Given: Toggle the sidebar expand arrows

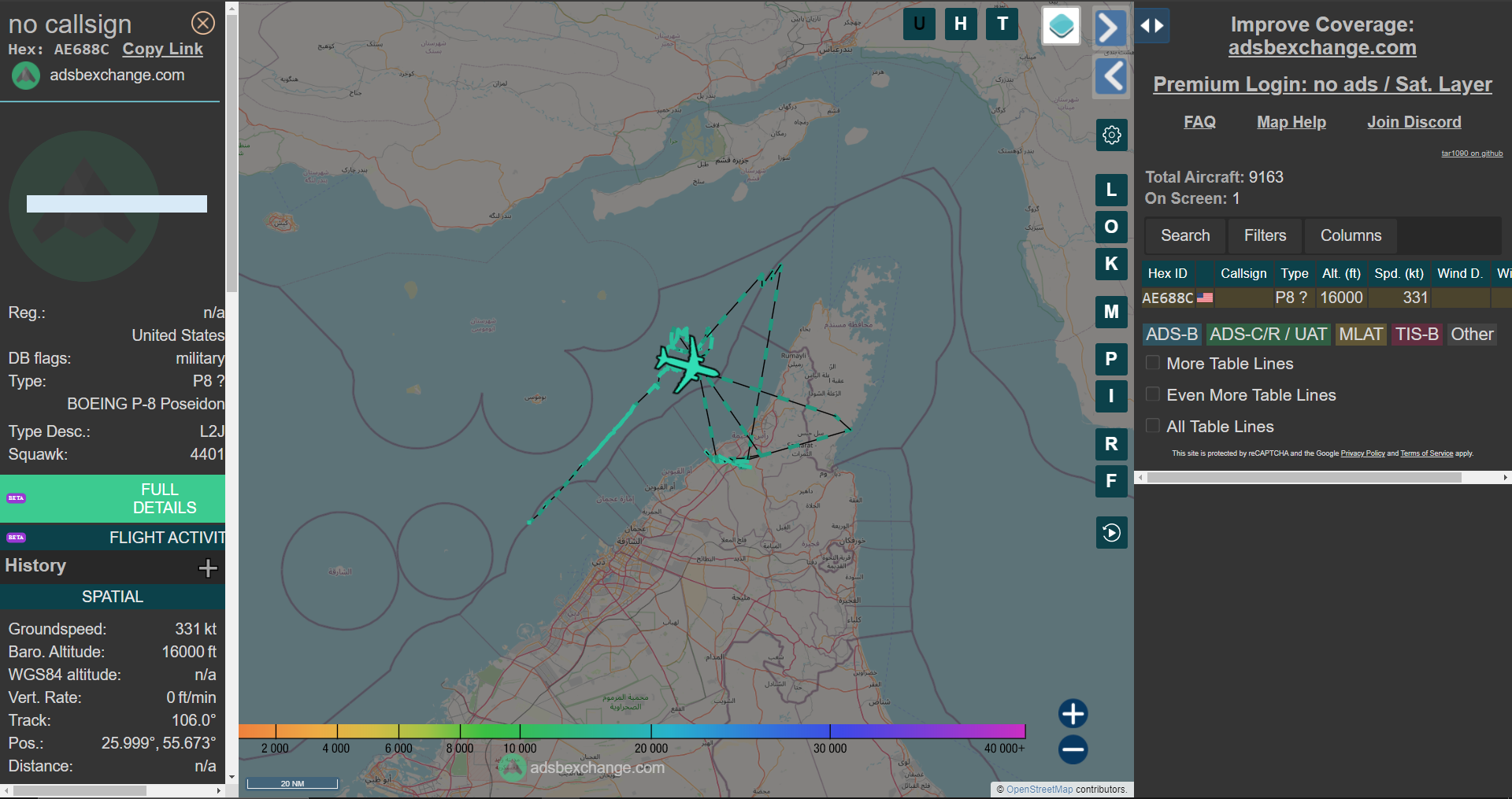Looking at the screenshot, I should (1152, 26).
